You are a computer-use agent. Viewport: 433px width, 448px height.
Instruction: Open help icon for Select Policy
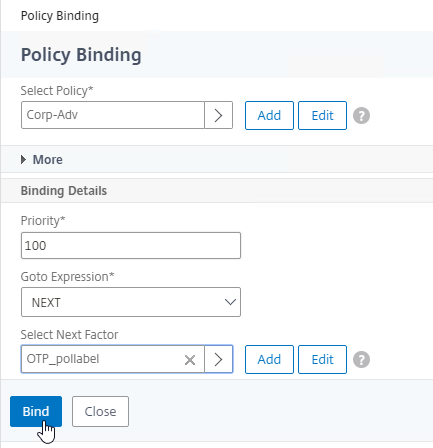point(361,116)
